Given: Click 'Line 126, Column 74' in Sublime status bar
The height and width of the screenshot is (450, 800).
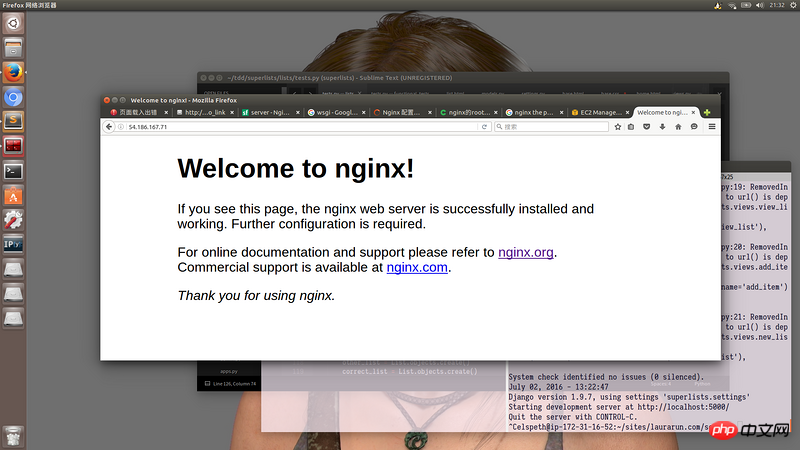Looking at the screenshot, I should 235,384.
